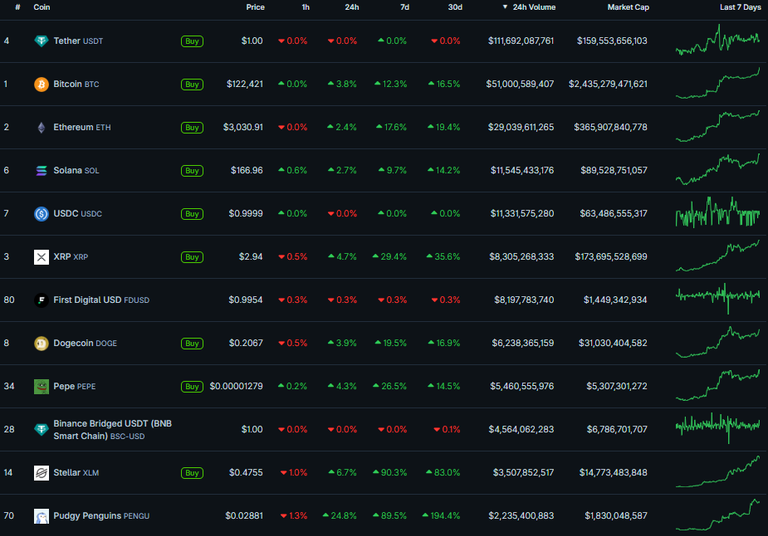The height and width of the screenshot is (536, 768).
Task: Click the Ethereum diamond logo icon
Action: pos(41,127)
